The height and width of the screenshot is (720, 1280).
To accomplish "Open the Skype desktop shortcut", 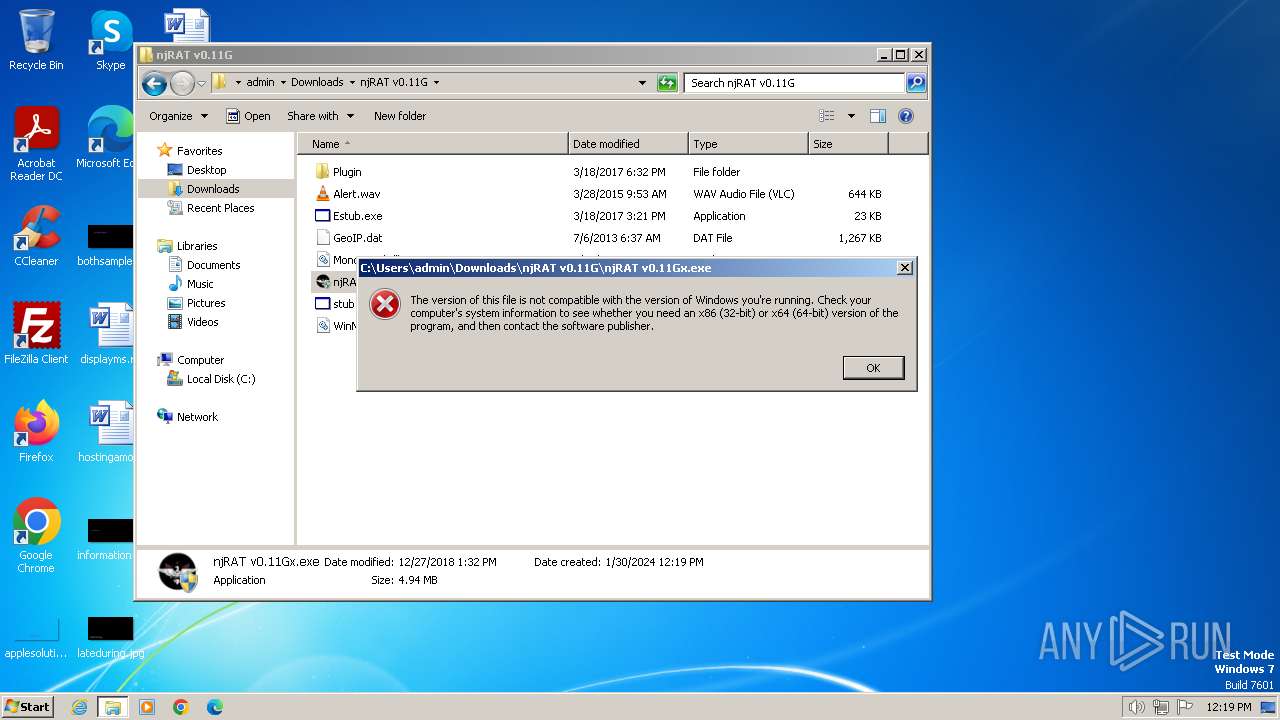I will (x=110, y=40).
